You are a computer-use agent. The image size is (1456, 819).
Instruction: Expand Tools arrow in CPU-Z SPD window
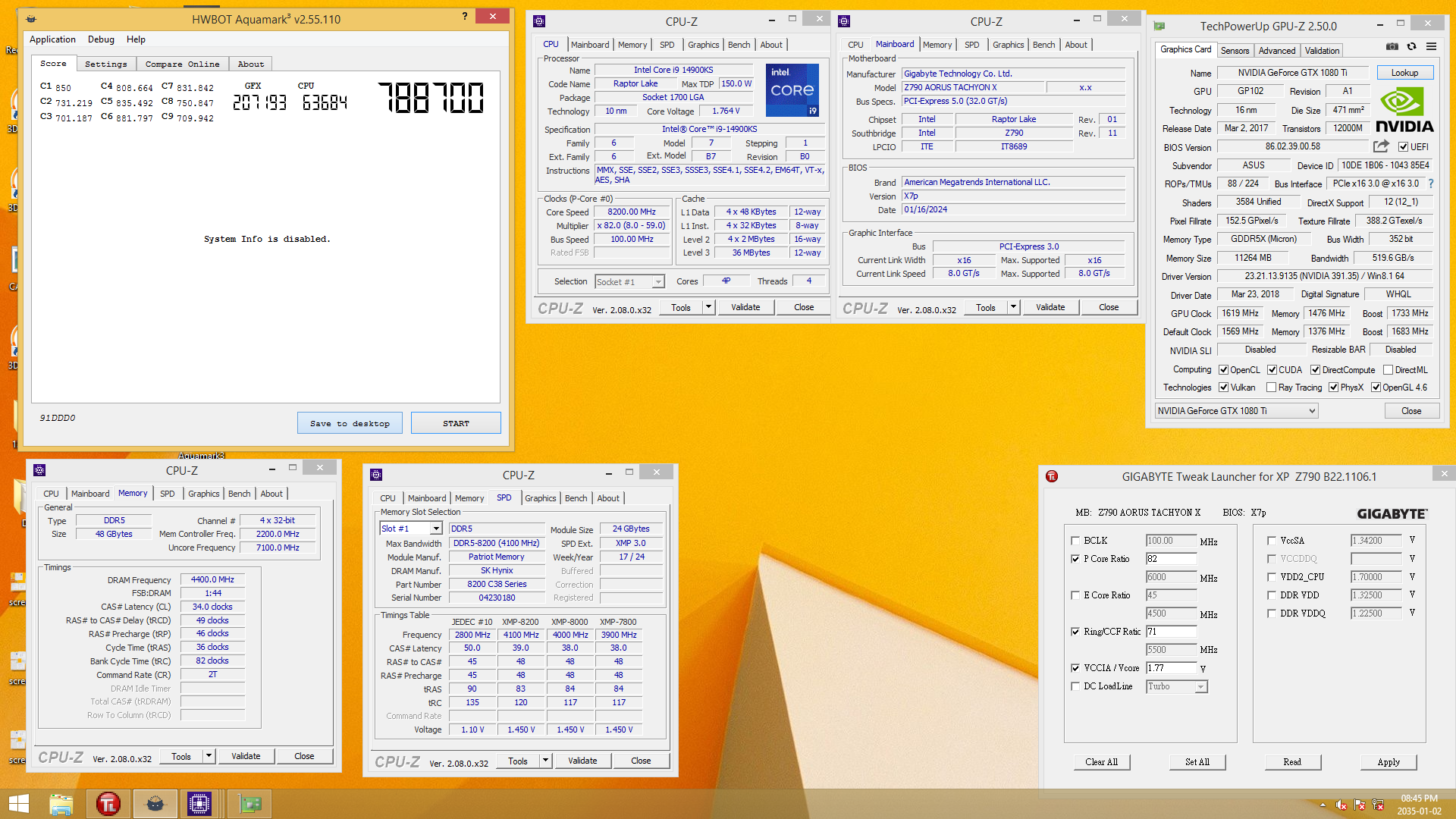point(545,761)
